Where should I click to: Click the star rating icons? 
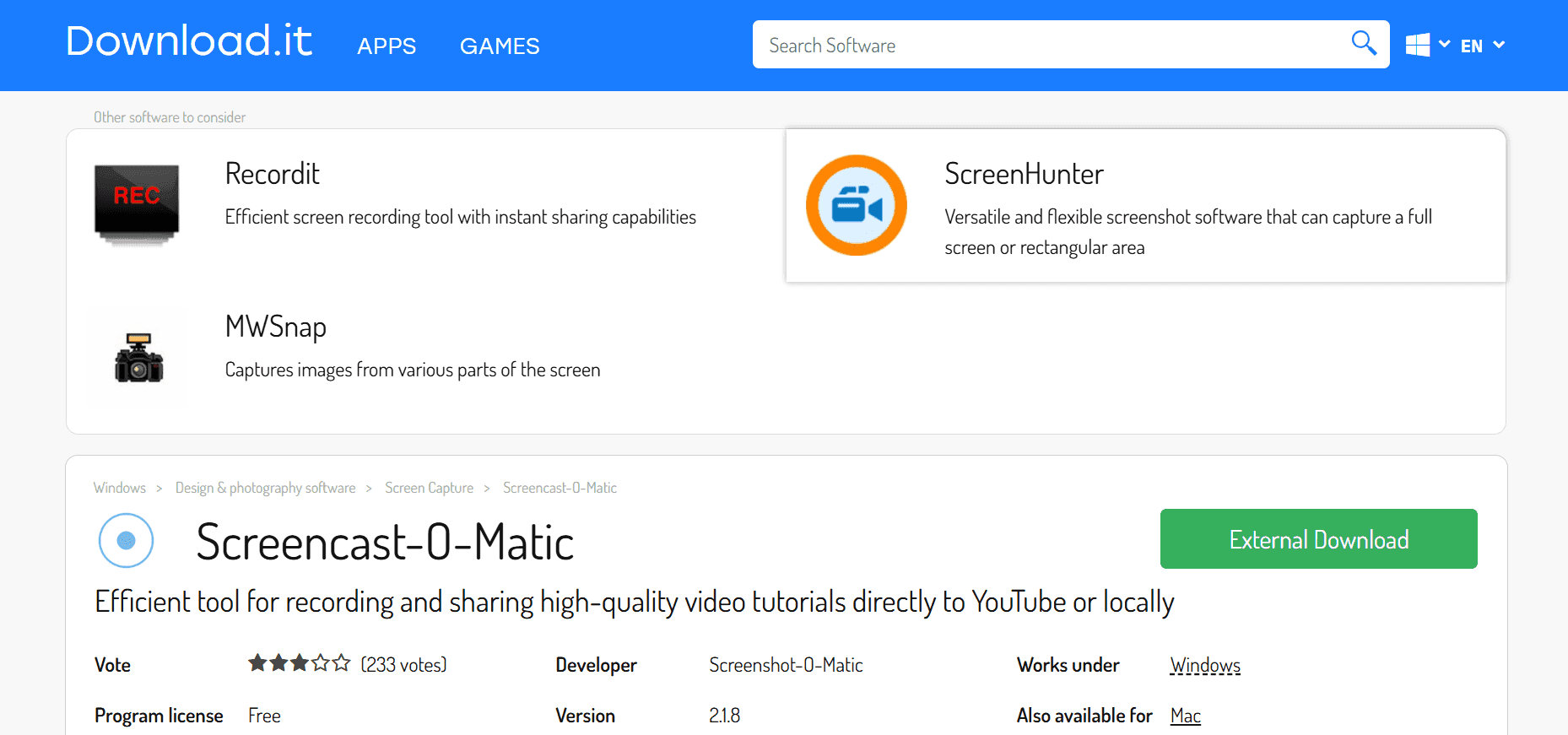point(299,663)
